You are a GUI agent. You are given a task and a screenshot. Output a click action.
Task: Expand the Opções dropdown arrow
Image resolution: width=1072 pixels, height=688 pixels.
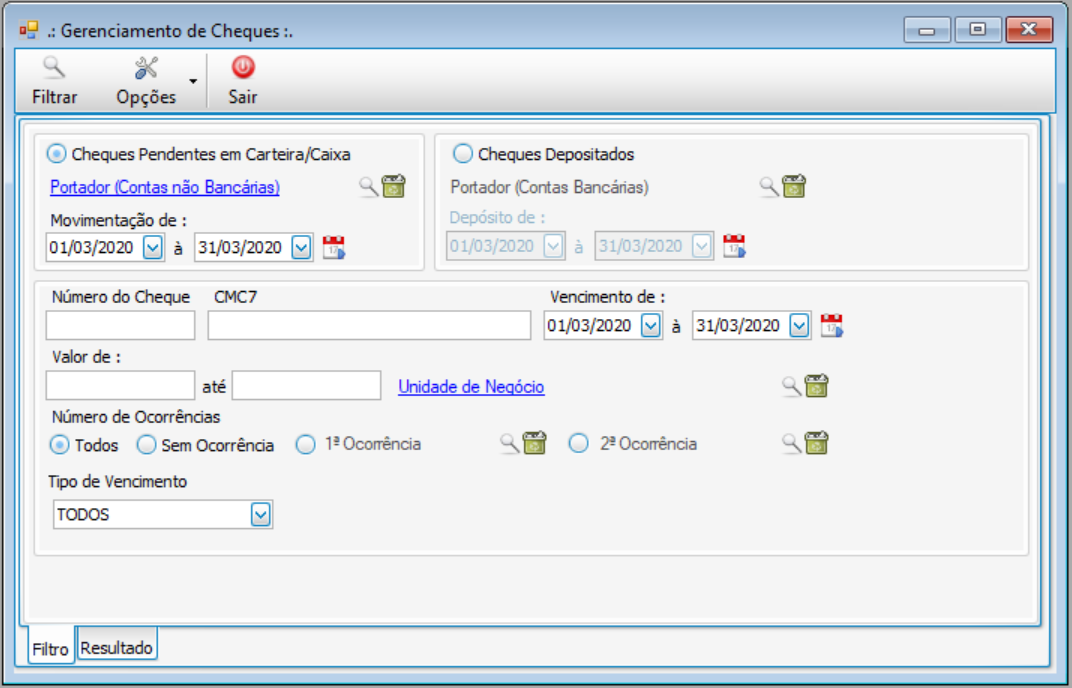tap(193, 81)
